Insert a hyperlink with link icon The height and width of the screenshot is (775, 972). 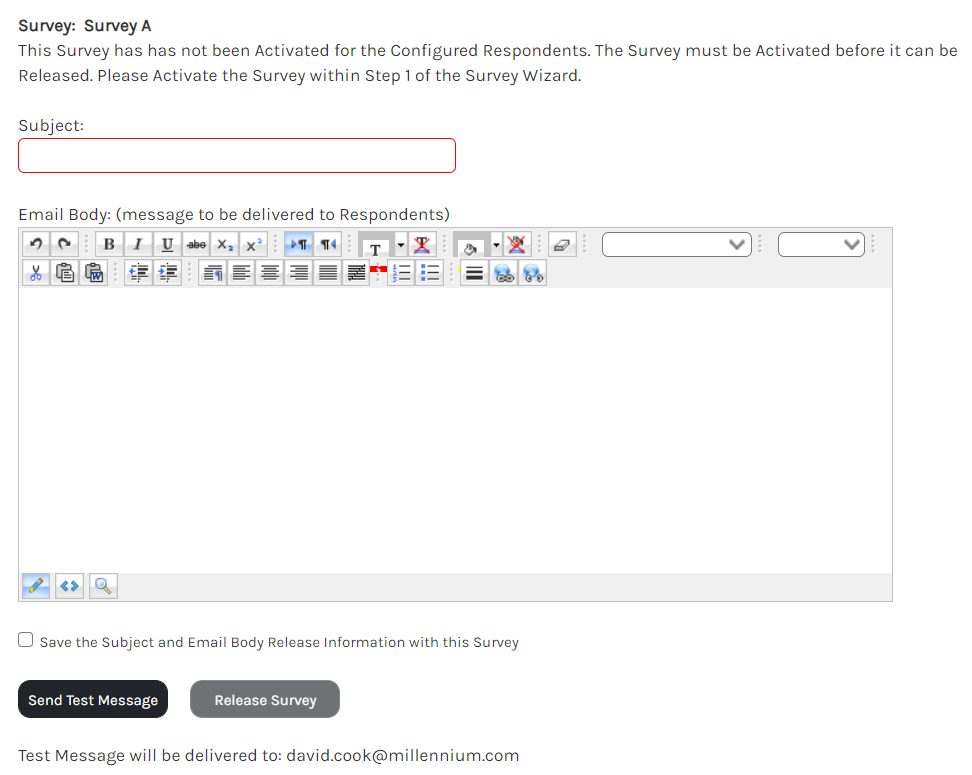(504, 273)
